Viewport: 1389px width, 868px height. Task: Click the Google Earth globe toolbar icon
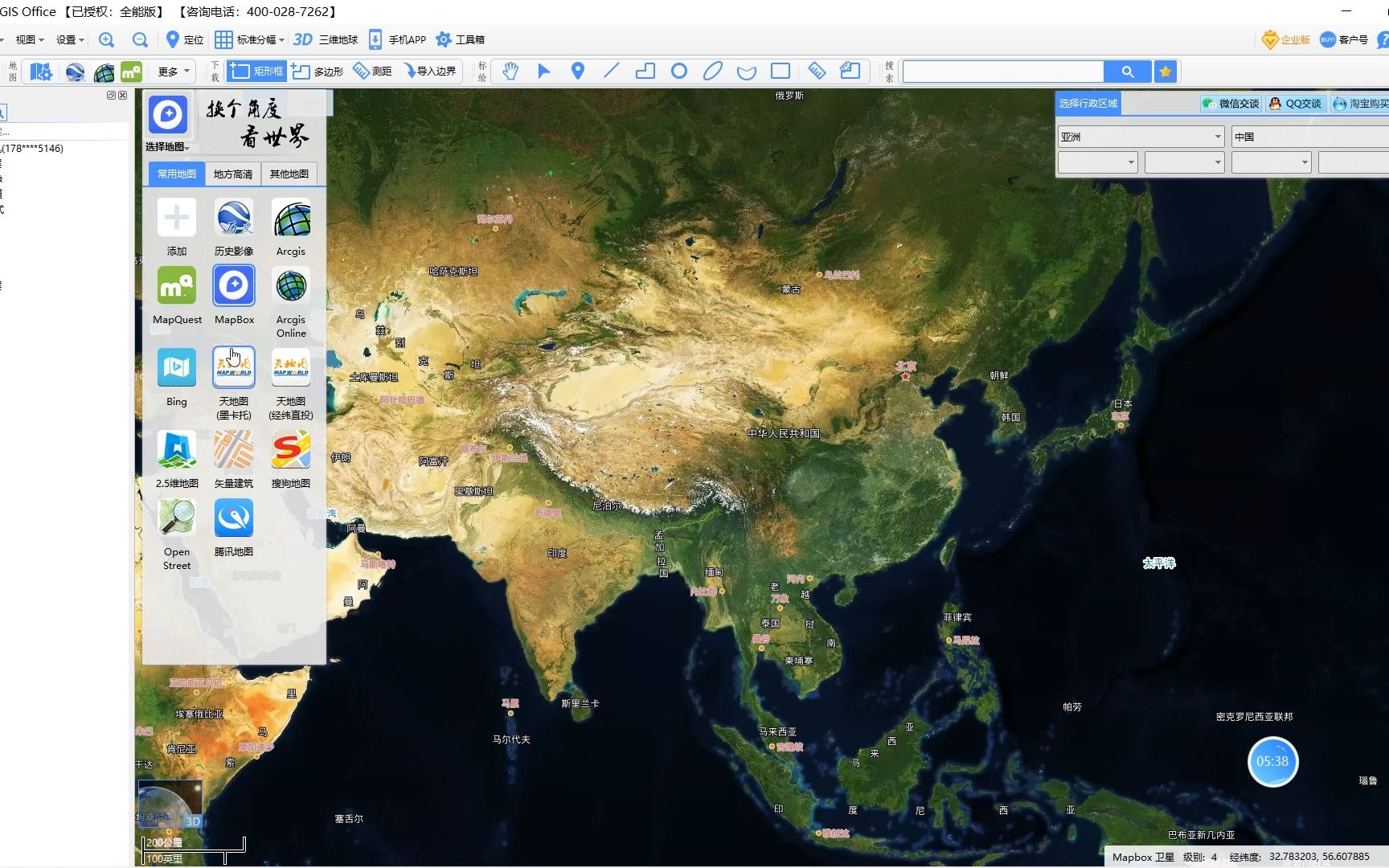(75, 72)
